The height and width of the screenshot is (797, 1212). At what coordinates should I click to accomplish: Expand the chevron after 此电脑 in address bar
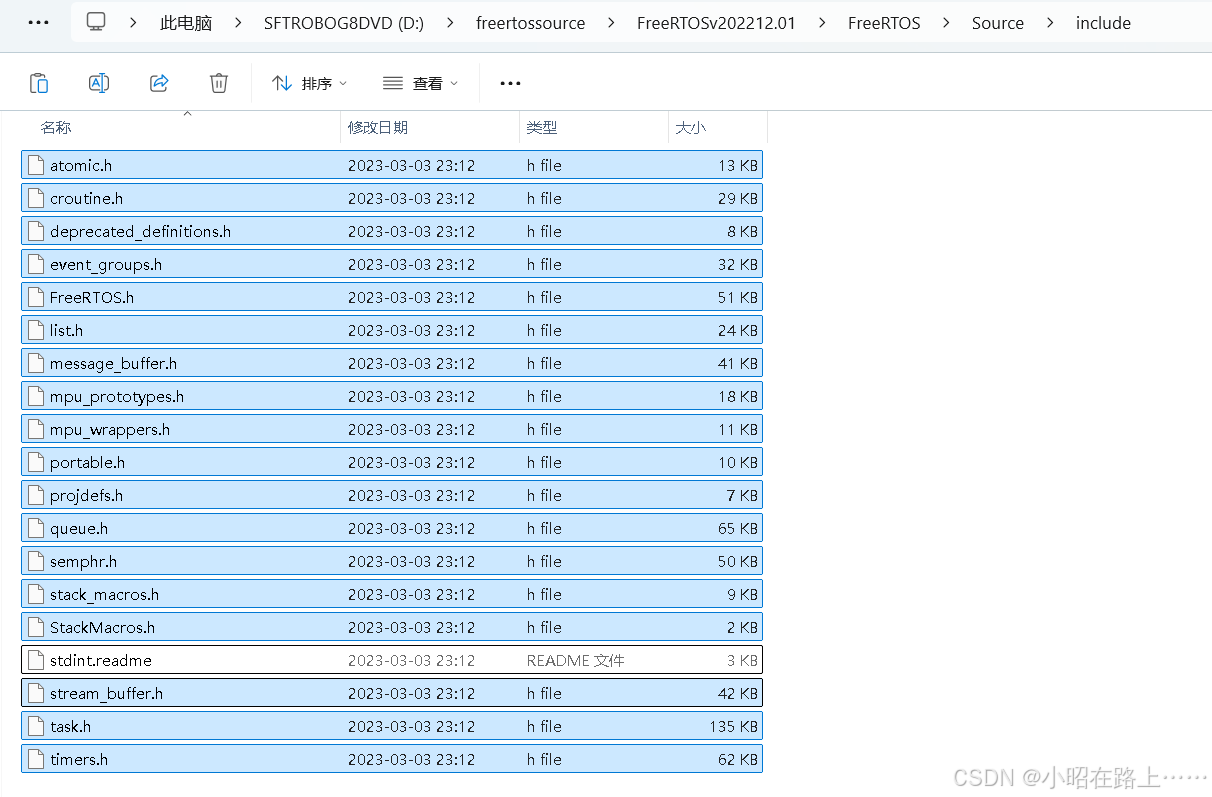pos(238,22)
